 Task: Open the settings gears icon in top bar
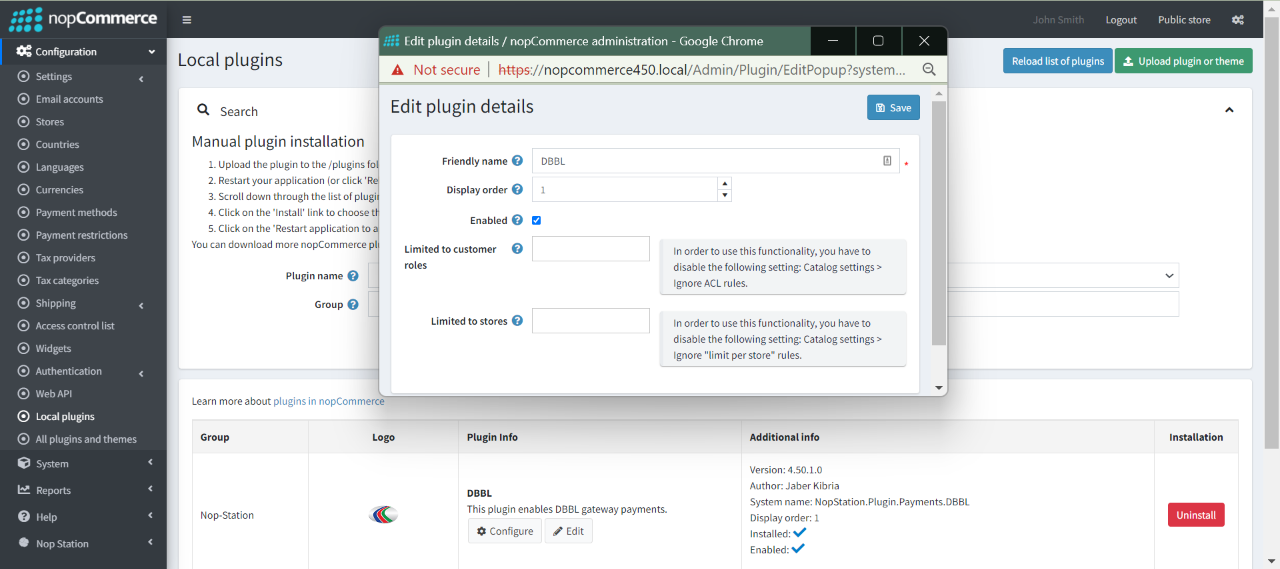(1237, 20)
